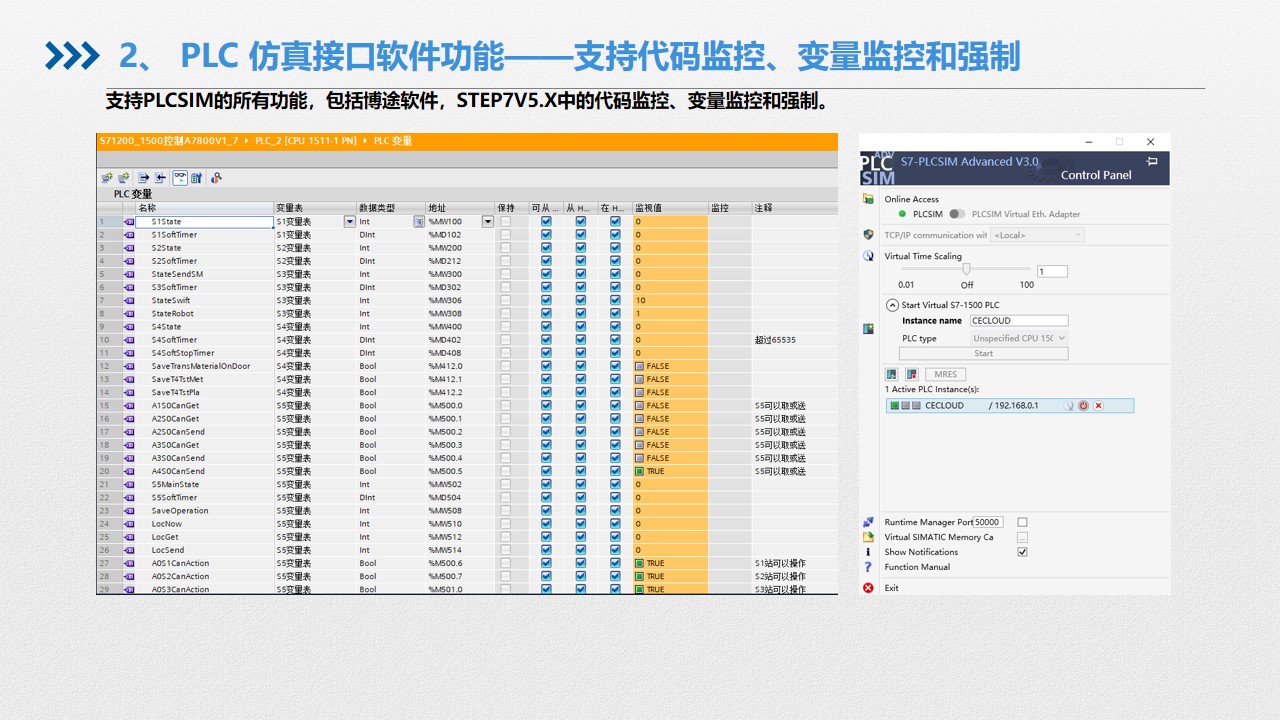Click the Virtual SIMATIC Memory Card browse button

(x=1022, y=537)
